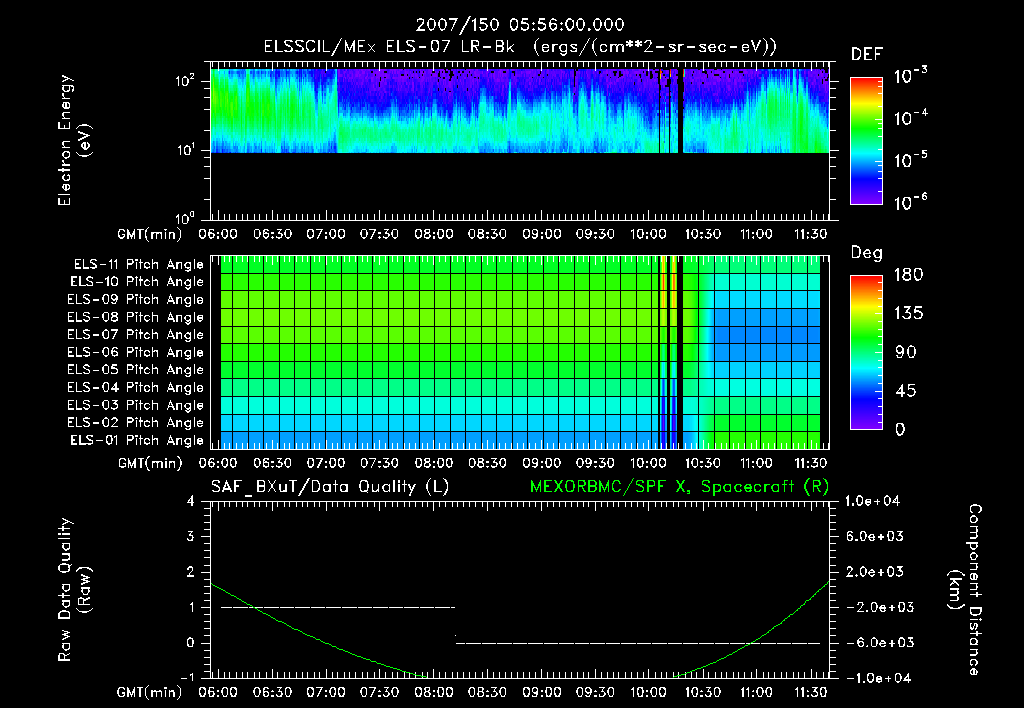Click the 180 value on Deg color bar
Screen dimensions: 1024x708
click(x=908, y=275)
